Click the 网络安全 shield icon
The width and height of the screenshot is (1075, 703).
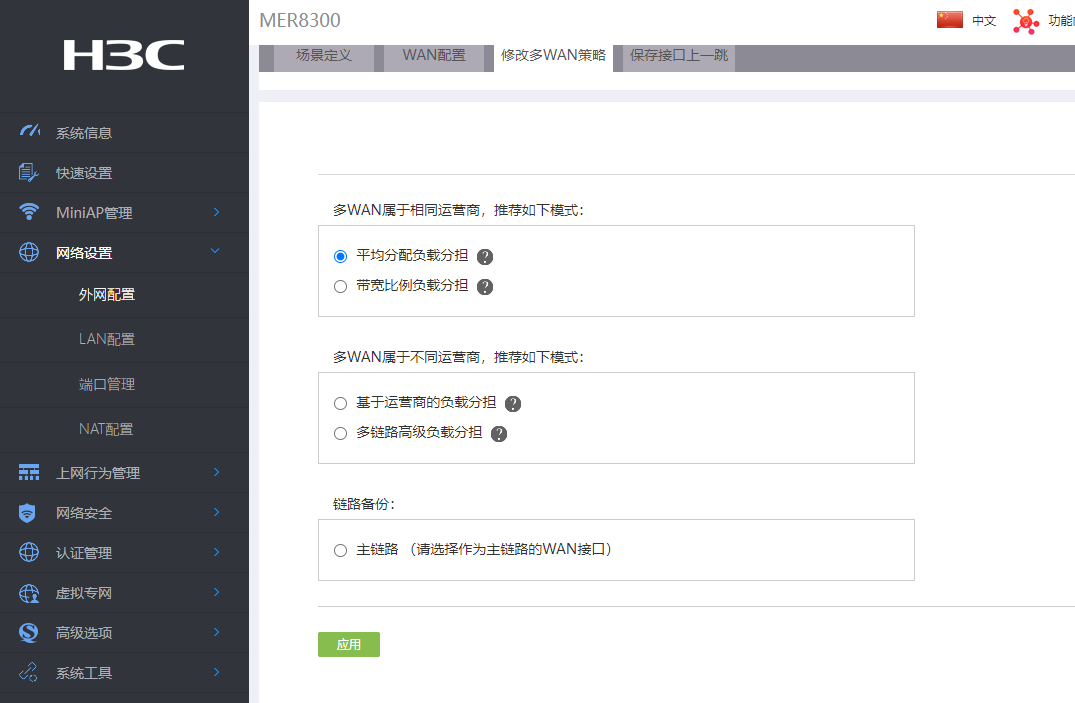pos(27,512)
